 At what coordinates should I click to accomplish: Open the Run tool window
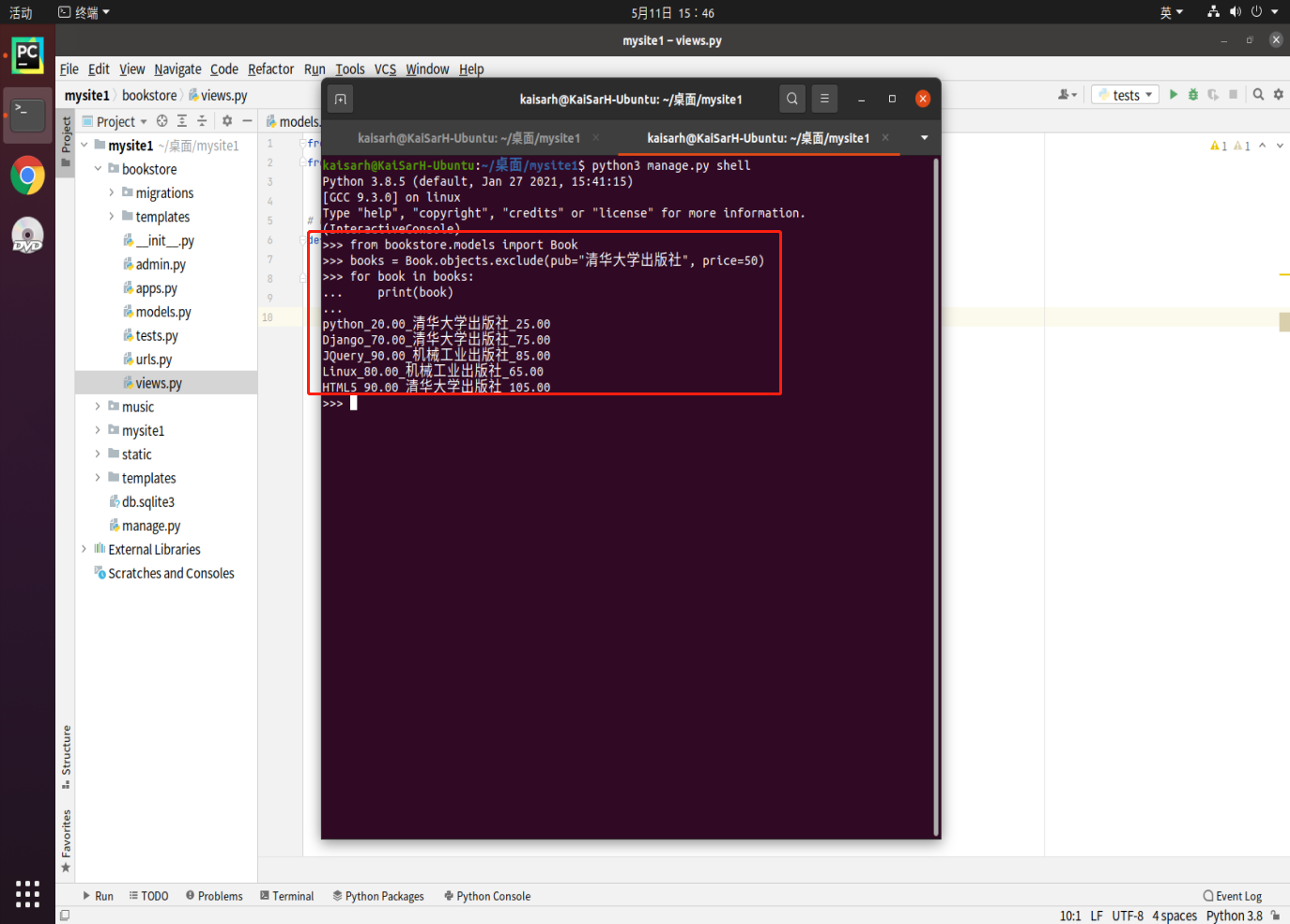[98, 896]
